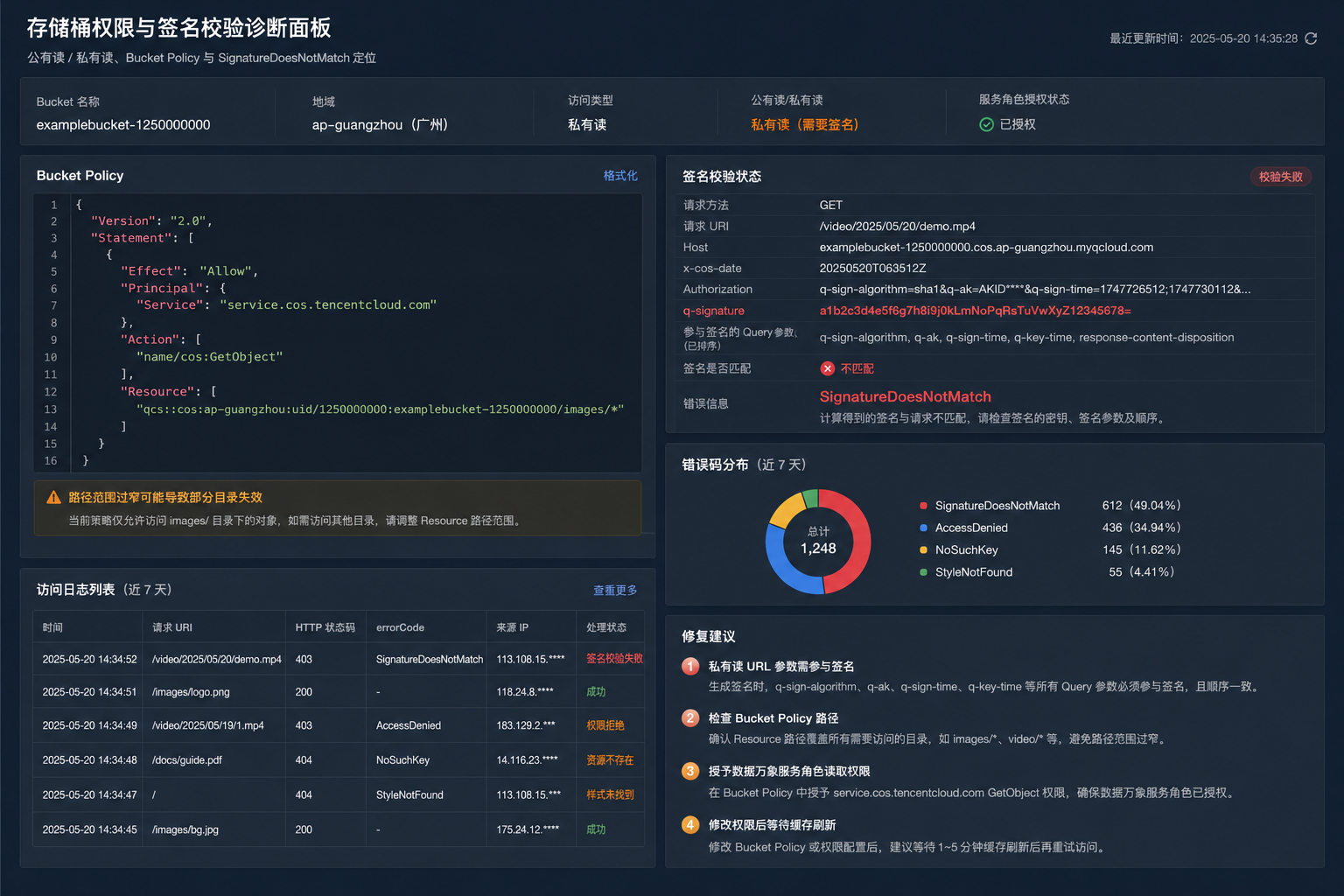Click the red signature mismatch X icon
1344x896 pixels.
coord(828,368)
